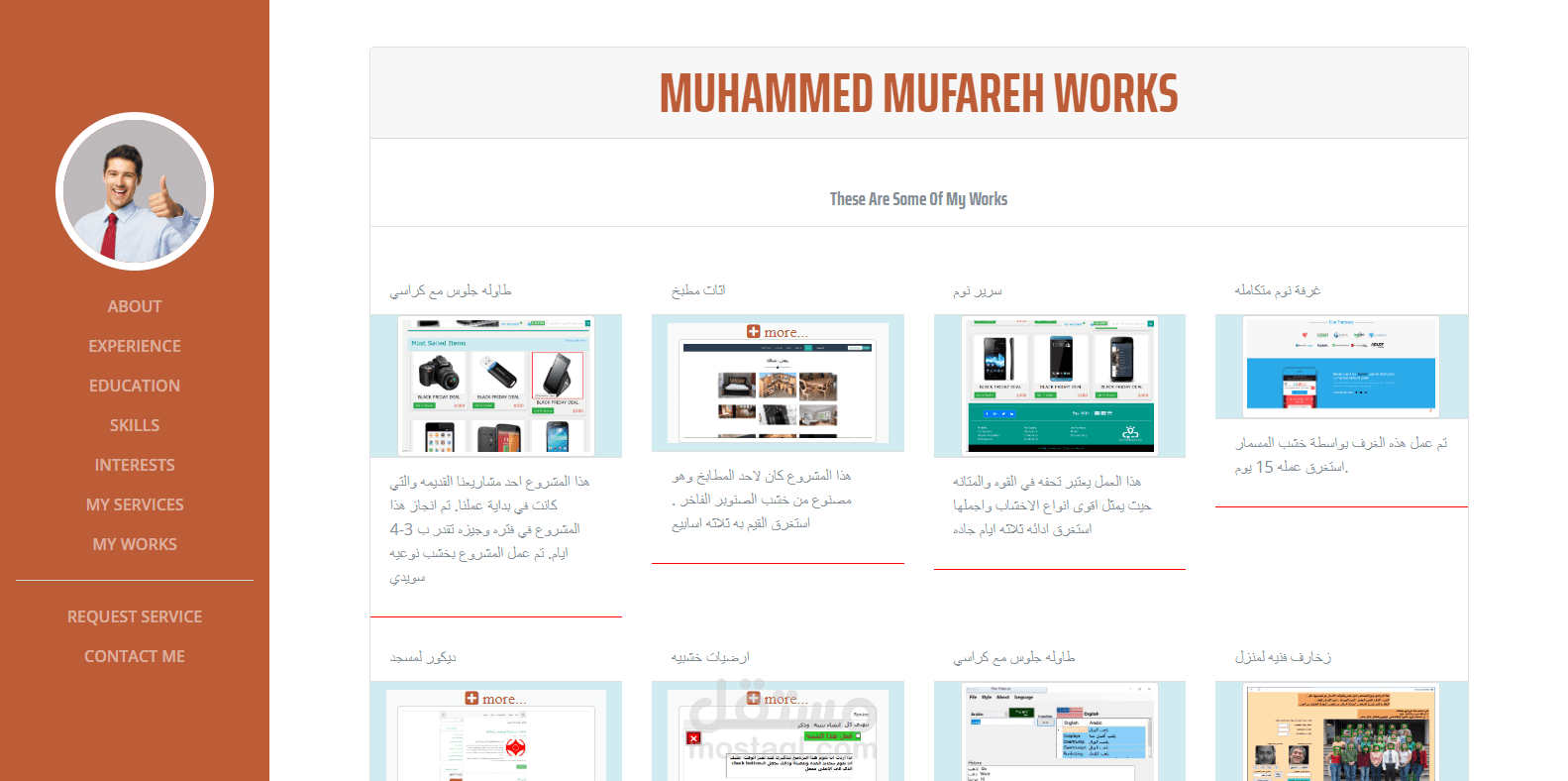Open the second-row 'طاوله جلوس مع كراسي' translator thumbnail
Viewport: 1568px width, 781px height.
(x=1060, y=731)
